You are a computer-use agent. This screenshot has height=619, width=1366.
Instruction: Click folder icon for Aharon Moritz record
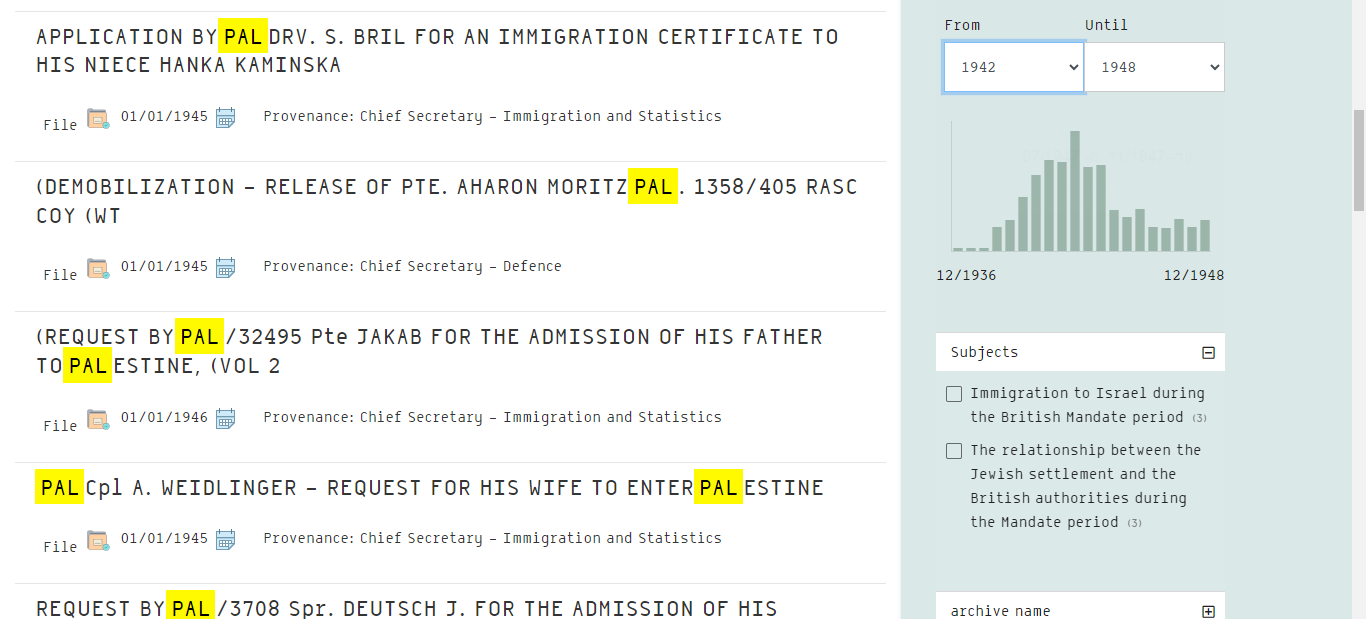(x=97, y=268)
